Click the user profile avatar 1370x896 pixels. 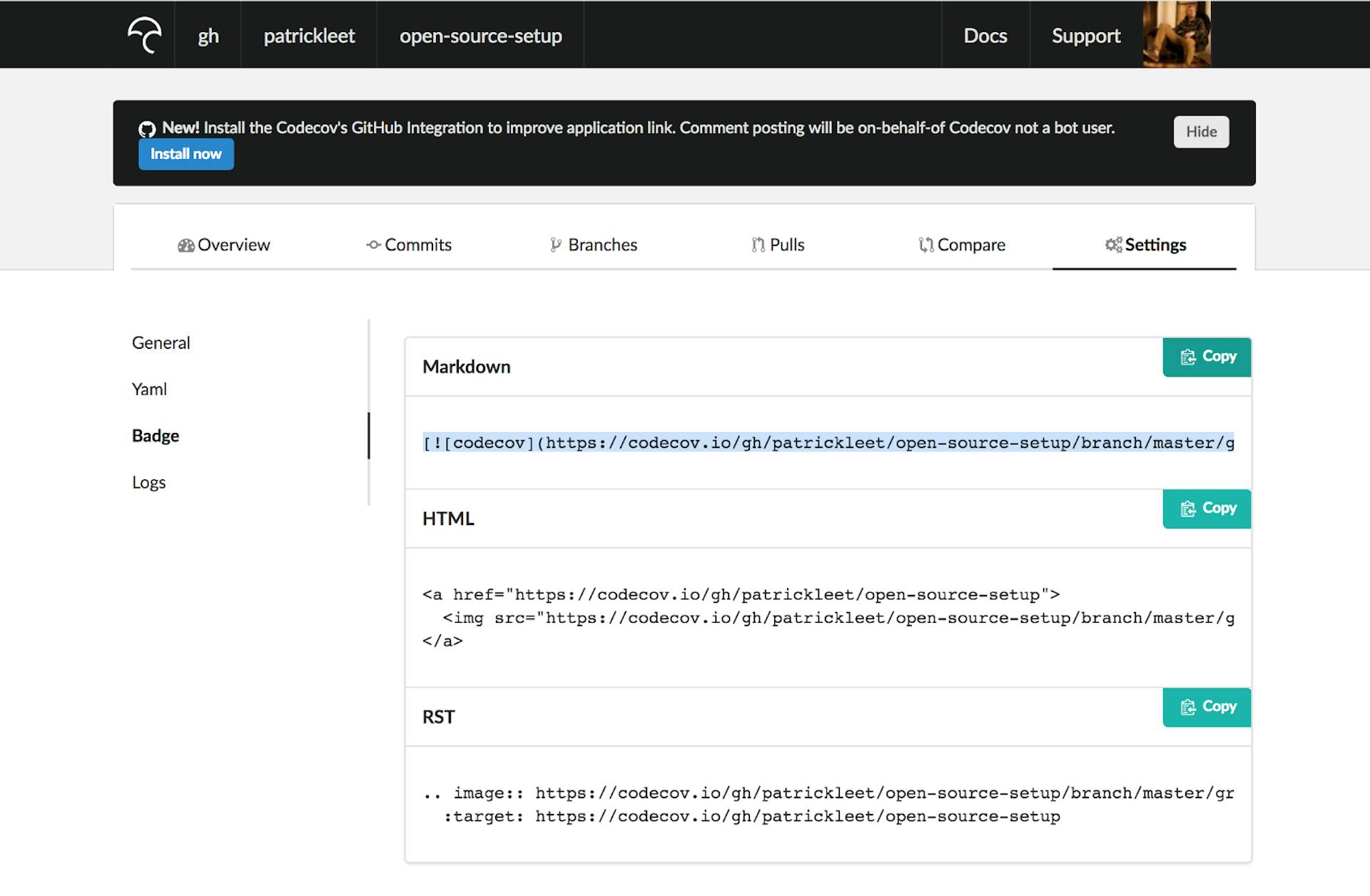[1176, 34]
